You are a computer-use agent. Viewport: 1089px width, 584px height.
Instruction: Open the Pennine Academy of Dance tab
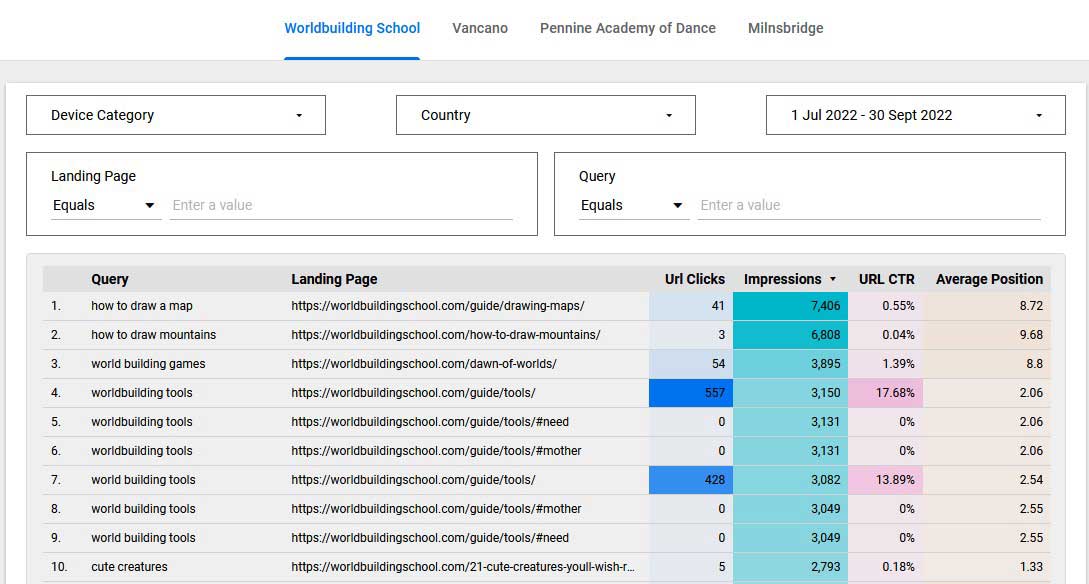pyautogui.click(x=628, y=28)
